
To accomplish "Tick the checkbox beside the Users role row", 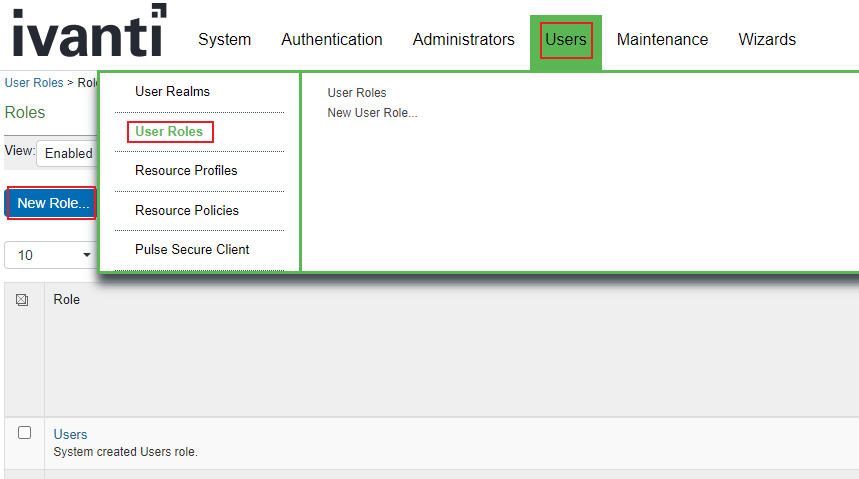I will 25,433.
